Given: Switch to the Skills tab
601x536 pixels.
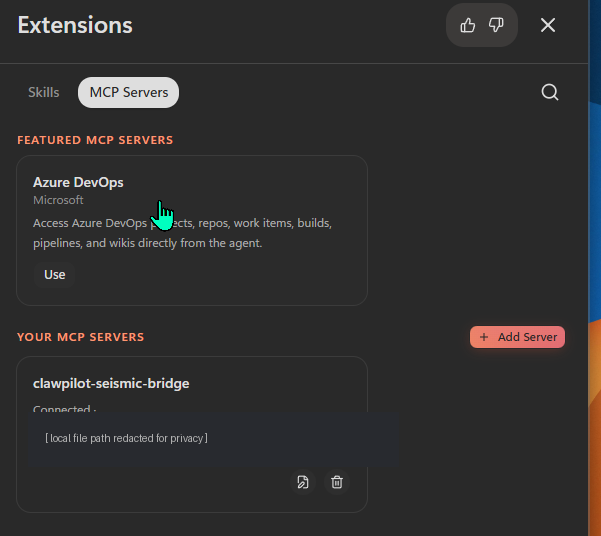Looking at the screenshot, I should [44, 92].
